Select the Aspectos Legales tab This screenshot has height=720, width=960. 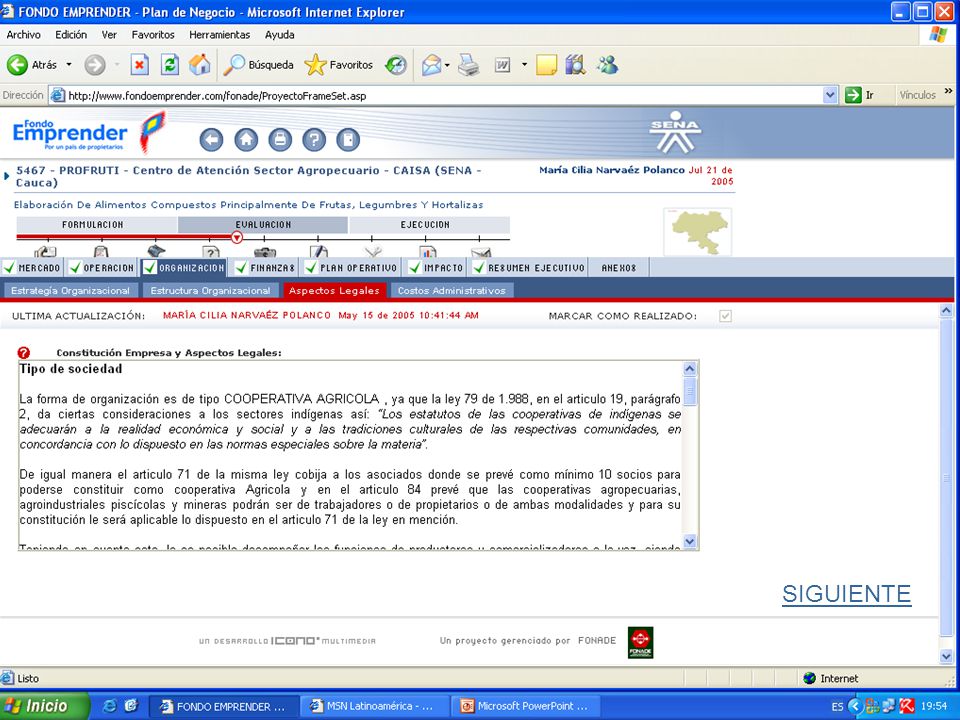pyautogui.click(x=334, y=291)
